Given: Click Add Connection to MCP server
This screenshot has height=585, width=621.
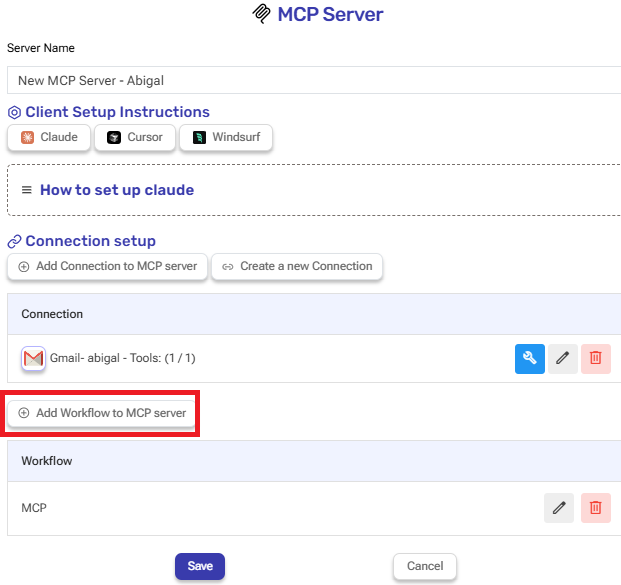Looking at the screenshot, I should [108, 267].
